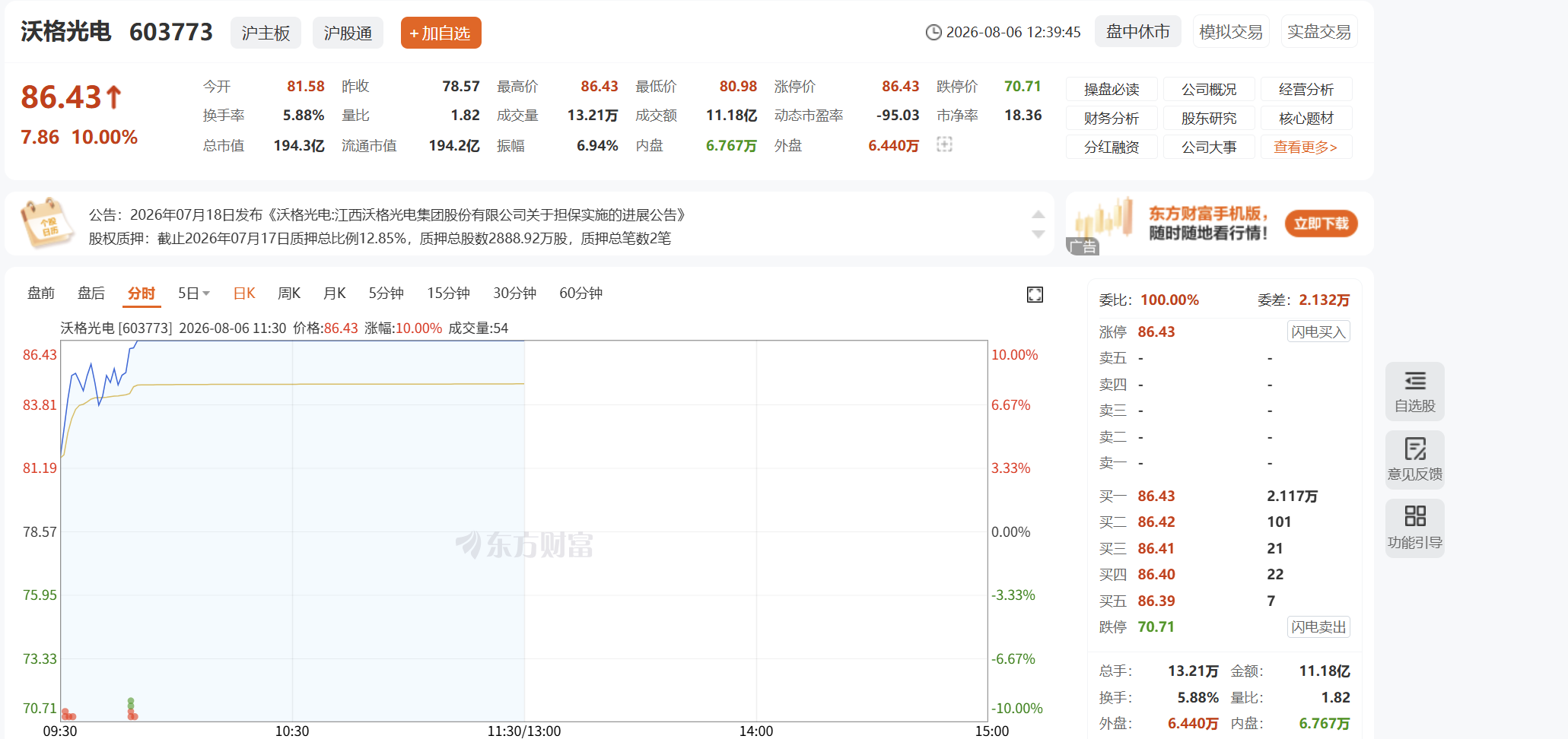Switch to the 盘前 tab
Screen dimensions: 1568x739
coord(41,293)
